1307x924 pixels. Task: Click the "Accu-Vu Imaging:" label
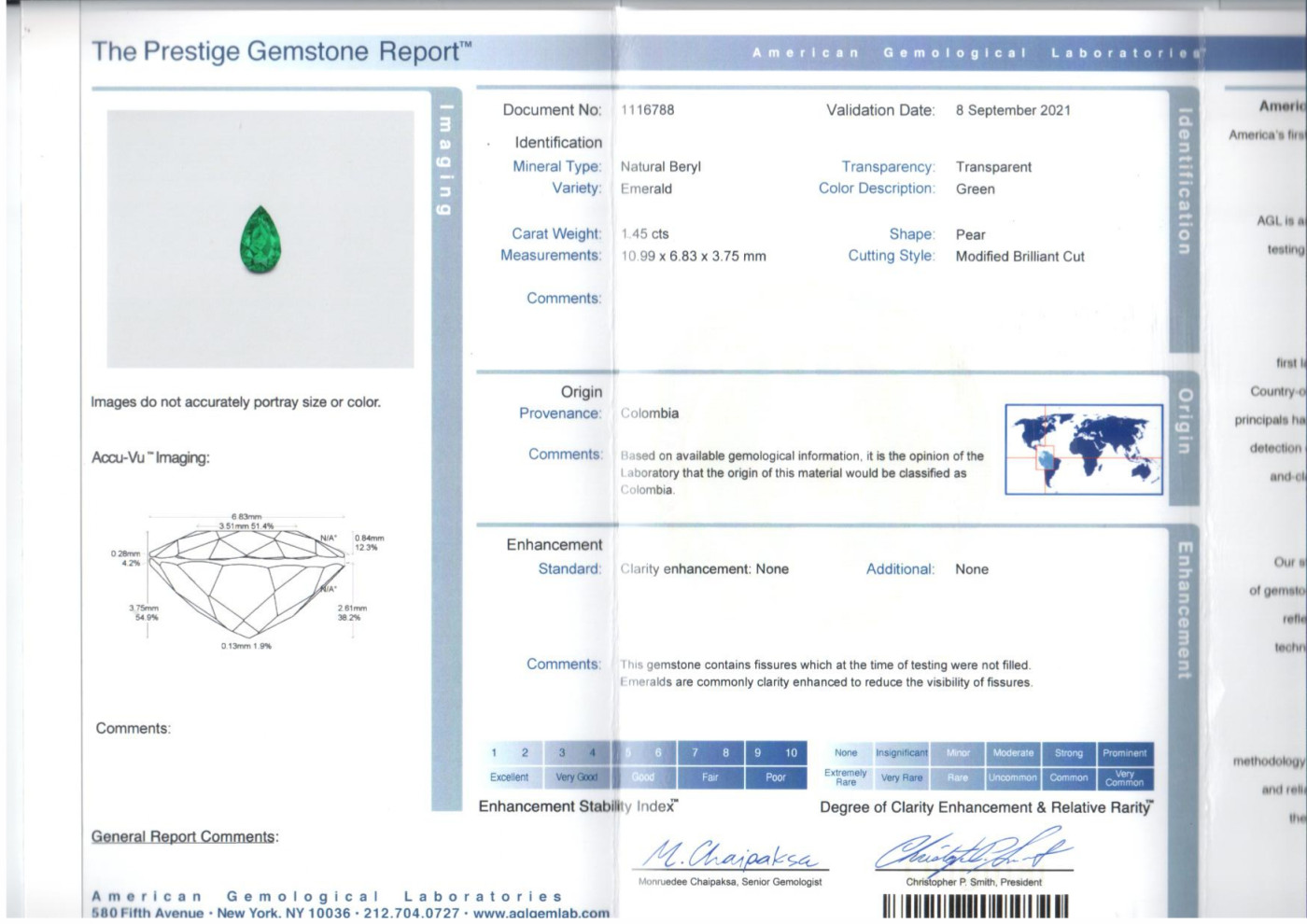(150, 457)
